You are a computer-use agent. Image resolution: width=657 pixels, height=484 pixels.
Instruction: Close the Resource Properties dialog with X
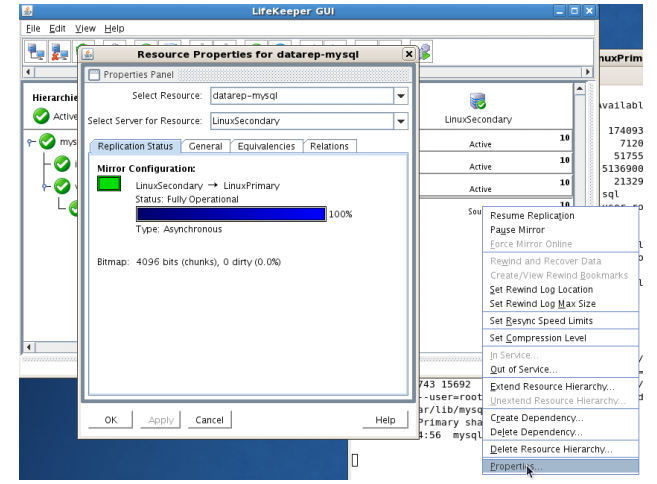coord(409,54)
